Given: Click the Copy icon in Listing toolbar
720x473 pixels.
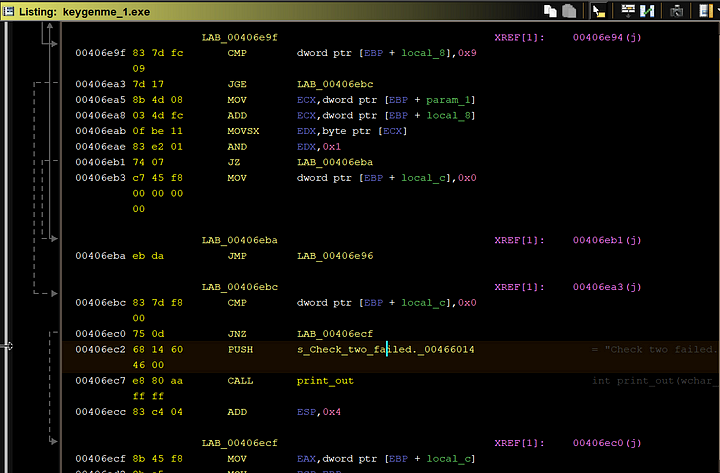Looking at the screenshot, I should 550,11.
